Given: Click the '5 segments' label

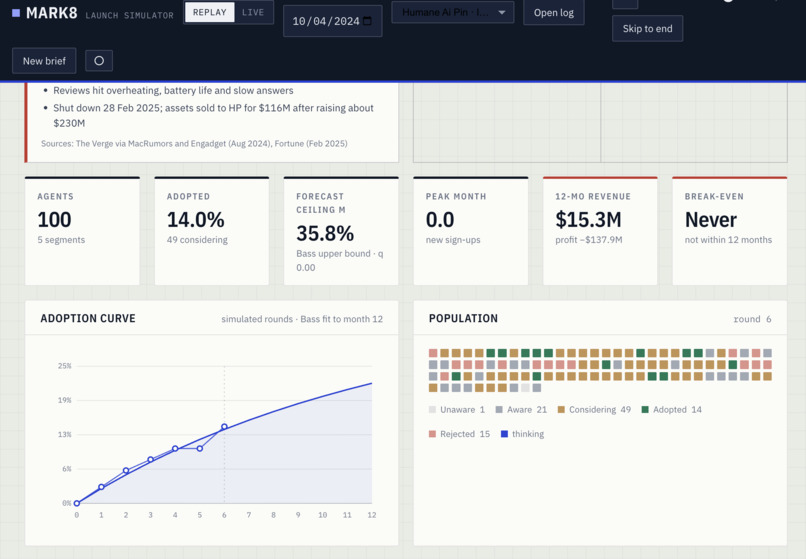Looking at the screenshot, I should (61, 240).
